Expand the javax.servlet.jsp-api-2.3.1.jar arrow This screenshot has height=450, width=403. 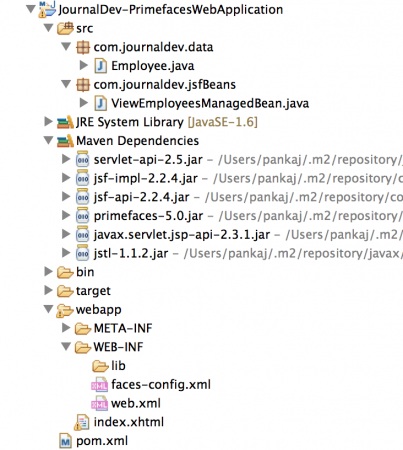[66, 234]
